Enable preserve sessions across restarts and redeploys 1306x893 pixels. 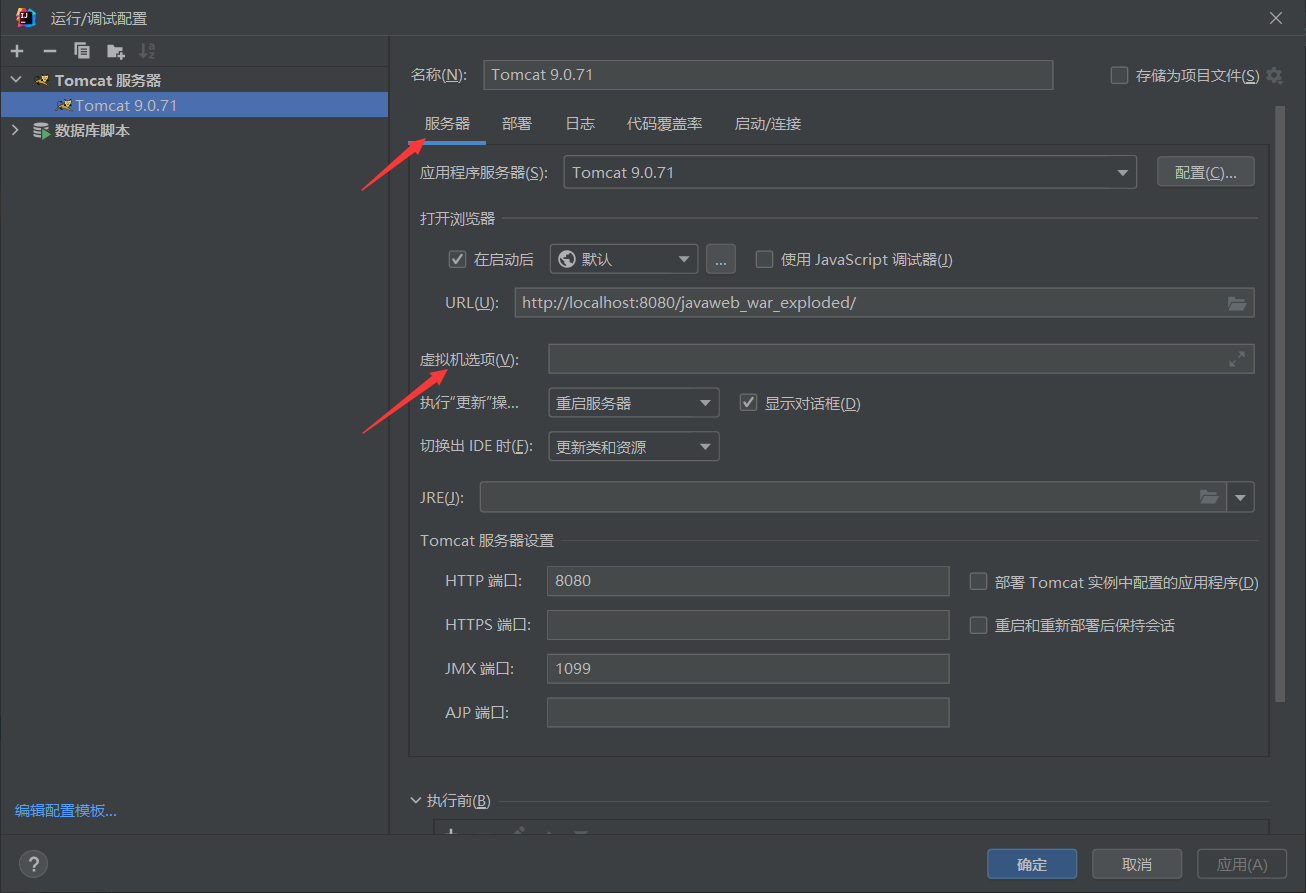pyautogui.click(x=979, y=625)
